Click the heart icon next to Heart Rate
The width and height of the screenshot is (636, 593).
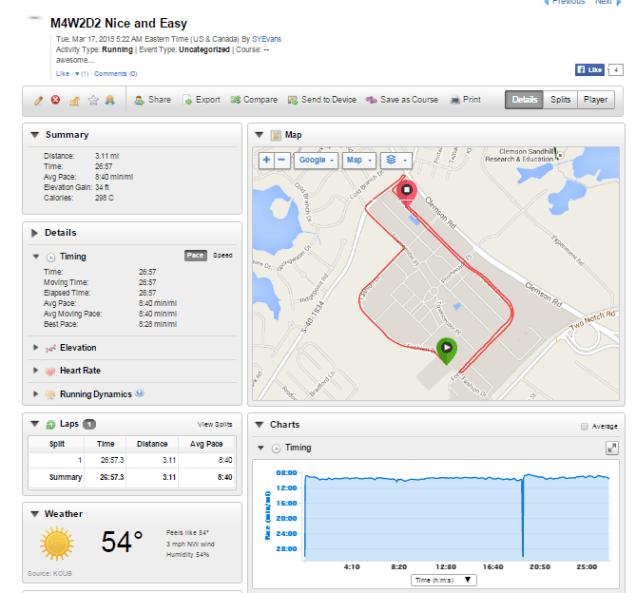pyautogui.click(x=50, y=371)
